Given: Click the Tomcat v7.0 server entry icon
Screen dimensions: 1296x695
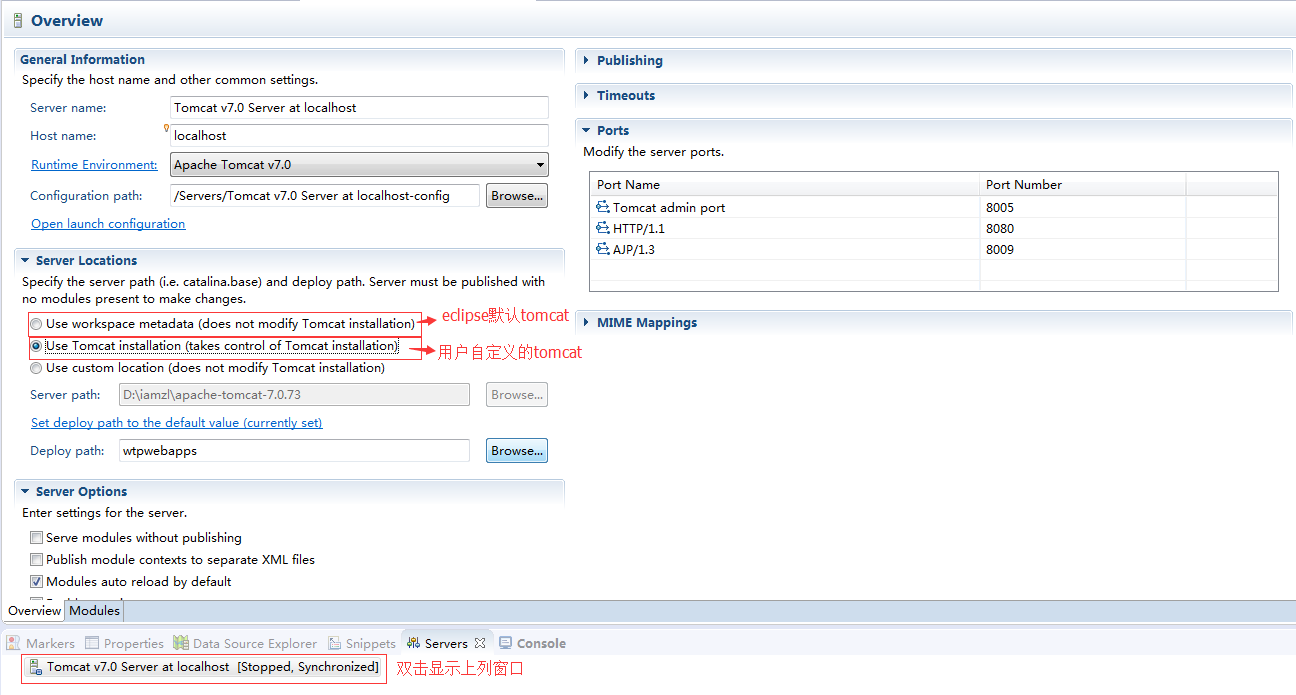Looking at the screenshot, I should pos(35,667).
